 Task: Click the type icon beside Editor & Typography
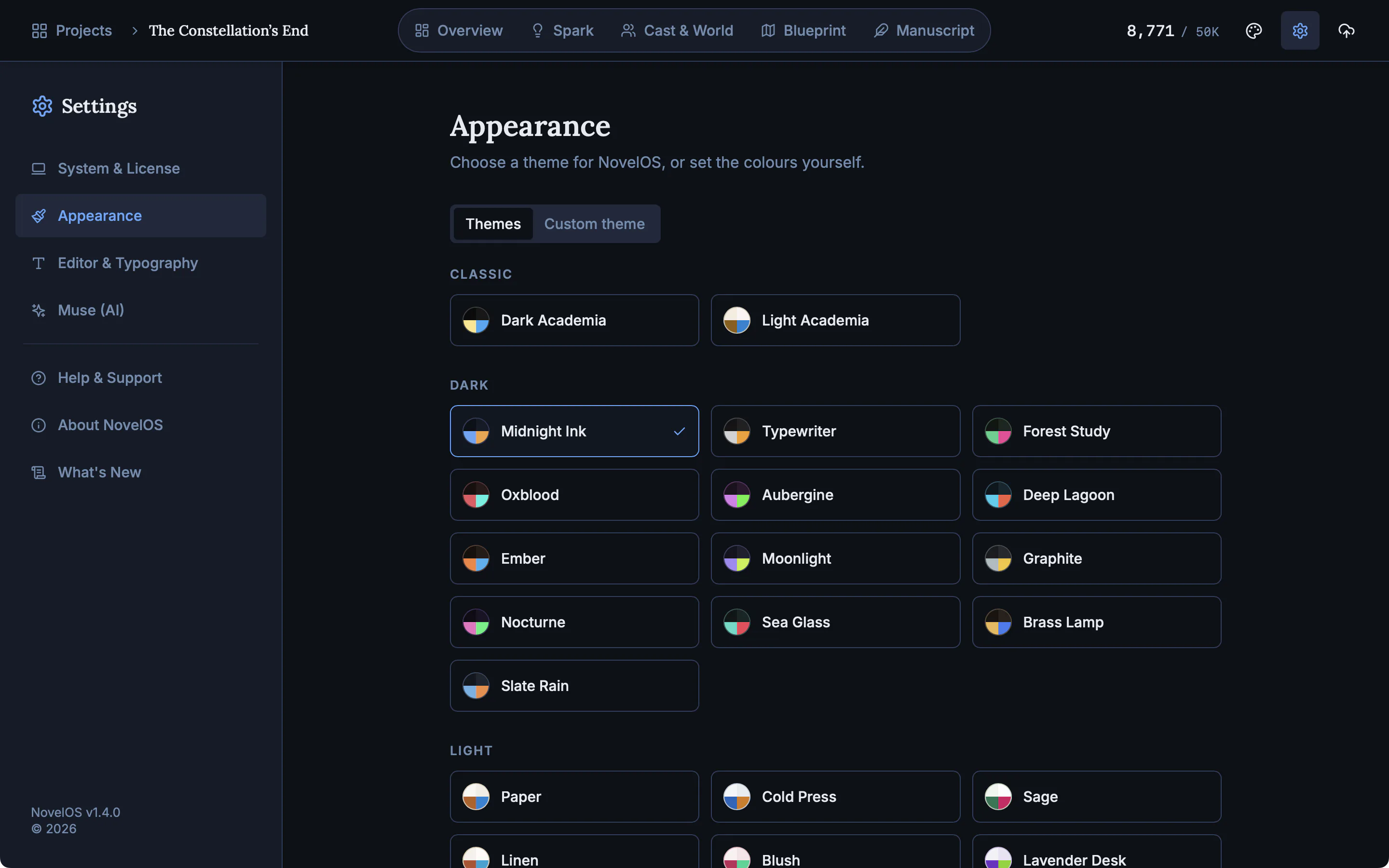click(39, 263)
